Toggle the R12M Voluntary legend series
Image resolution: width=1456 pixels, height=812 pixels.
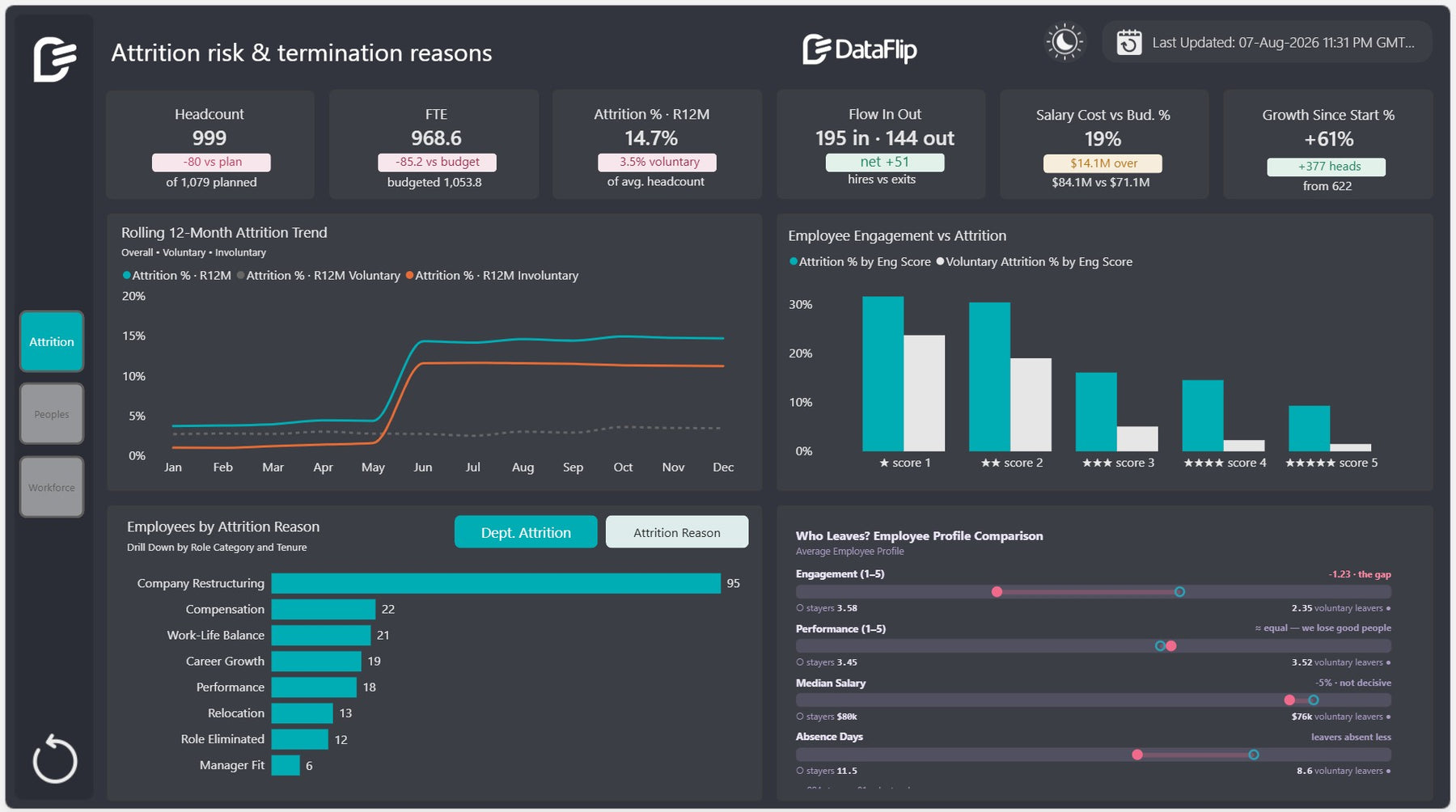point(319,276)
